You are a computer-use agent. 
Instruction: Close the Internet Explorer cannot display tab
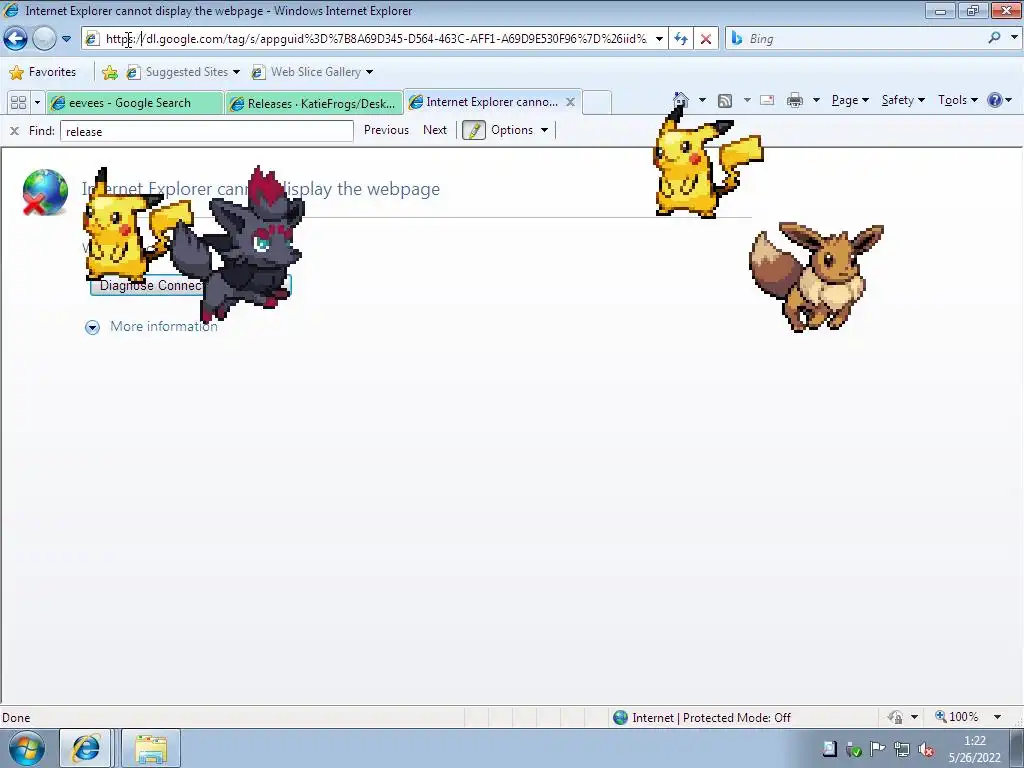tap(570, 102)
